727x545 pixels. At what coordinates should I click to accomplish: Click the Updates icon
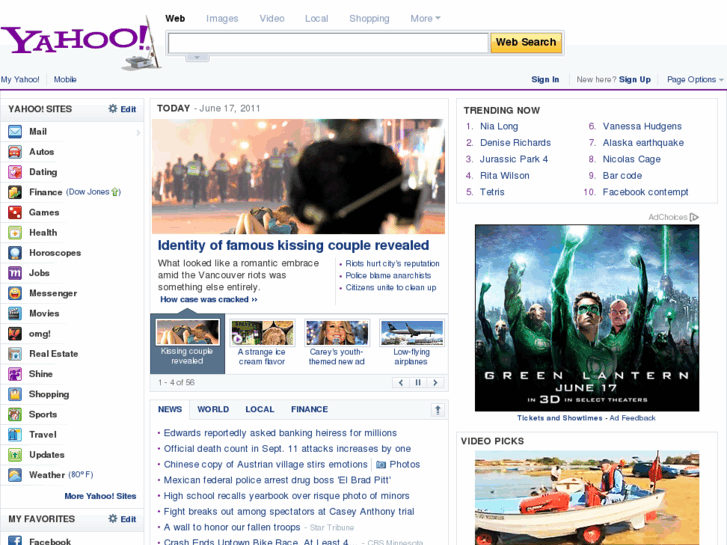click(15, 455)
